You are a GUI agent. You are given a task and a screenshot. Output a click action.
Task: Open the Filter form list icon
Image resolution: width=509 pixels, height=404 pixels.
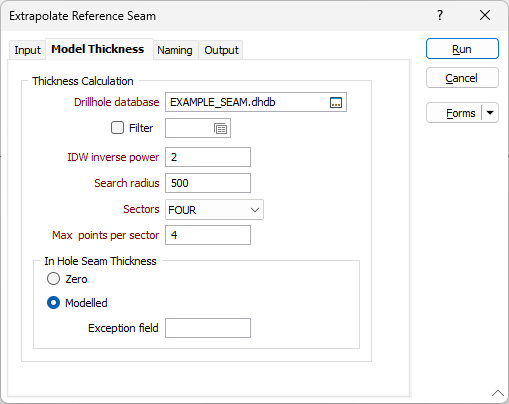click(220, 128)
